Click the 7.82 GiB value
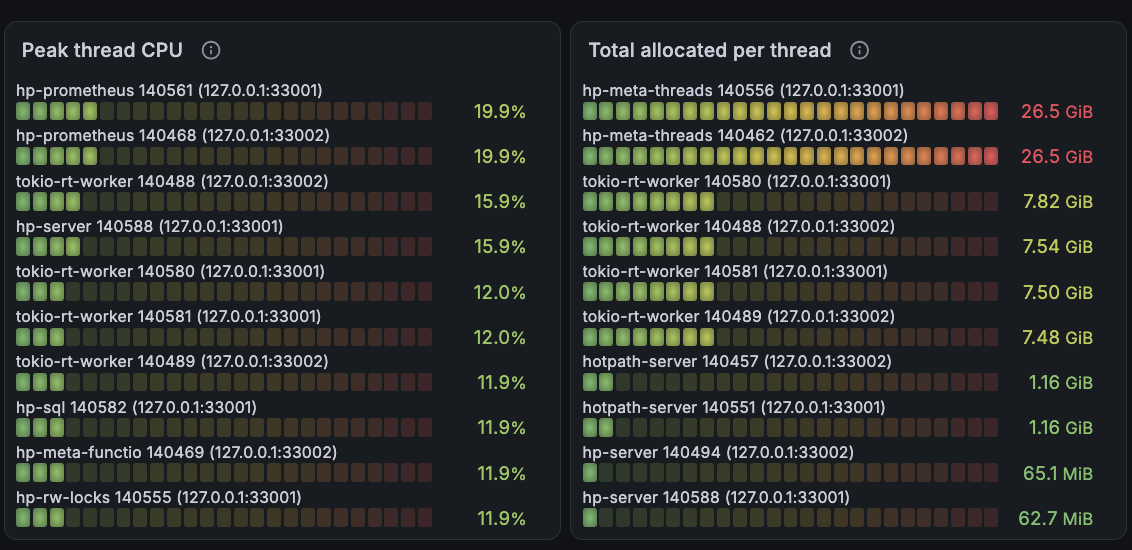Viewport: 1132px width, 550px height. coord(1058,202)
